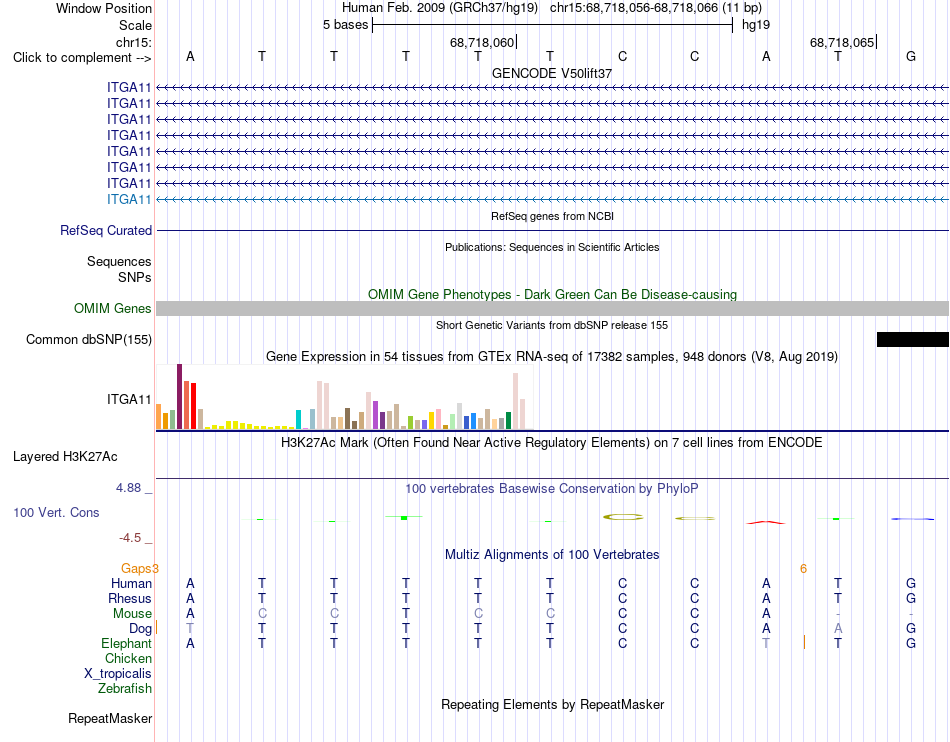Open the light blue ITGA11 transcript label

[129, 199]
